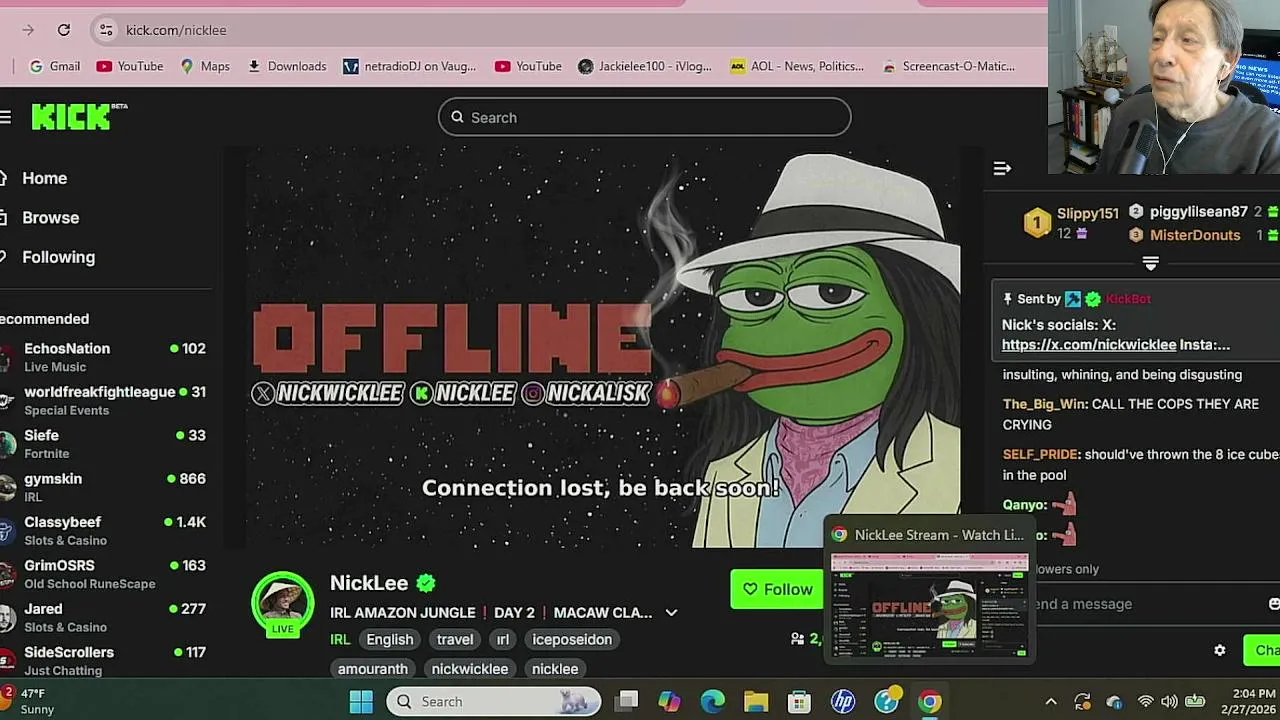Focus the Kick search input field
Image resolution: width=1280 pixels, height=720 pixels.
(644, 117)
